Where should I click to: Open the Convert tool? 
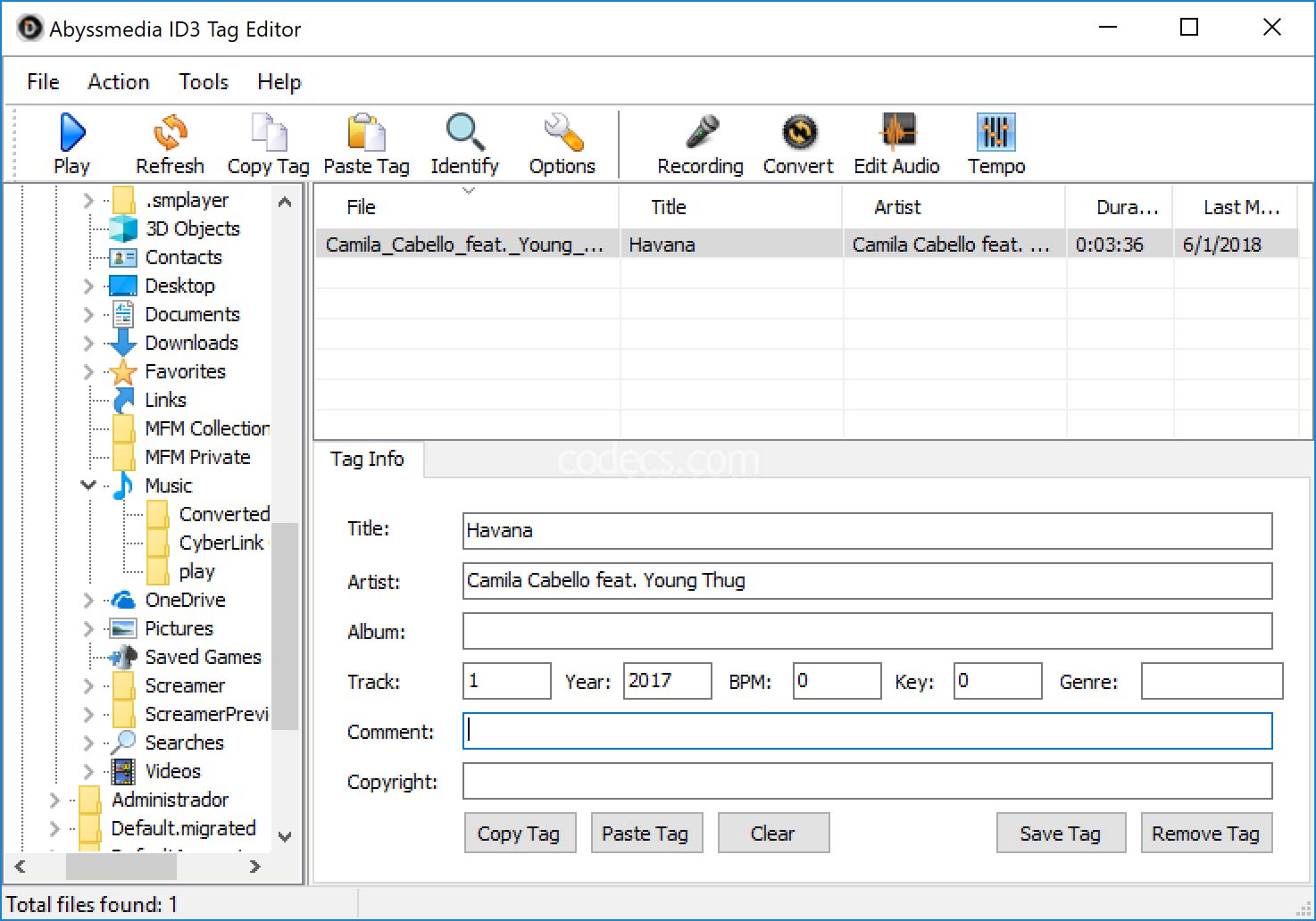coord(798,145)
